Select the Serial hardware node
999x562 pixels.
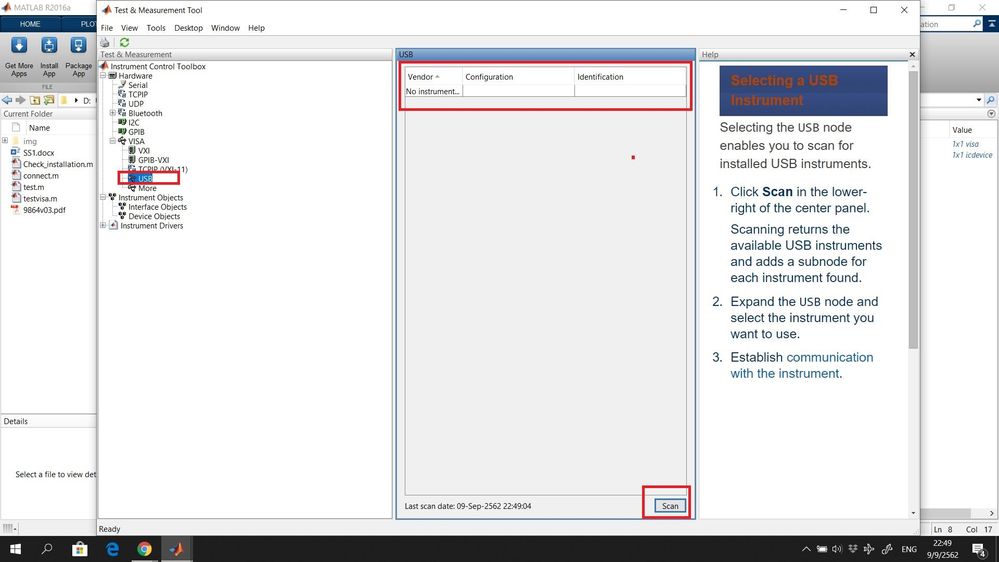pyautogui.click(x=138, y=85)
